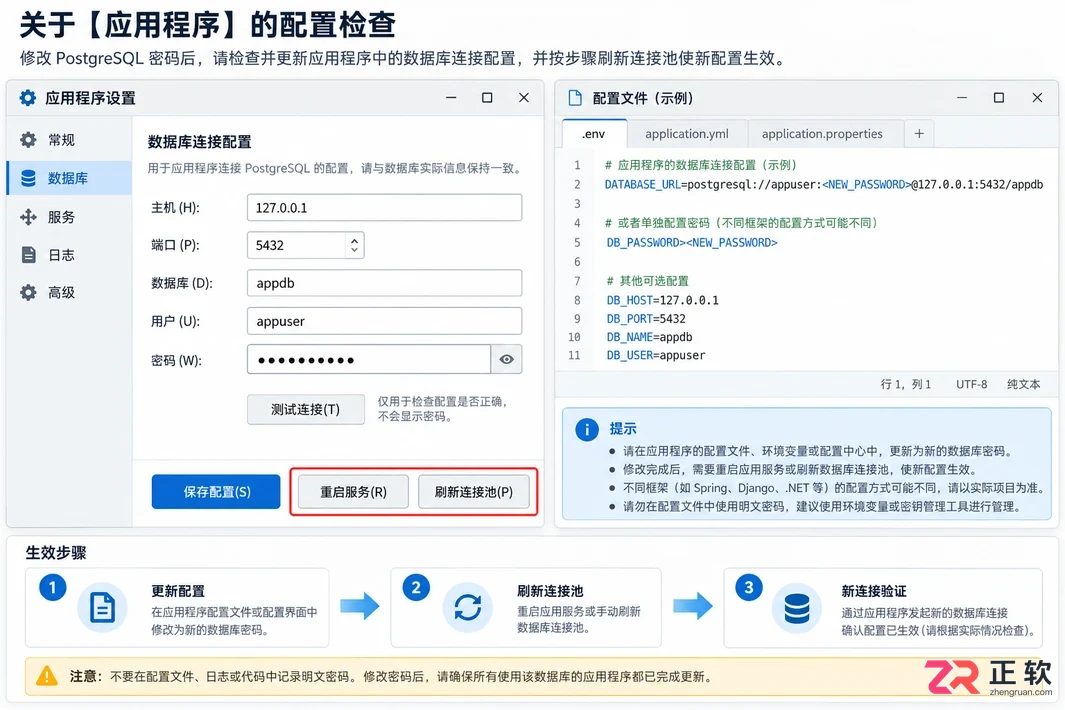Click the 刷新连接池(P) button
1065x710 pixels.
pyautogui.click(x=473, y=491)
